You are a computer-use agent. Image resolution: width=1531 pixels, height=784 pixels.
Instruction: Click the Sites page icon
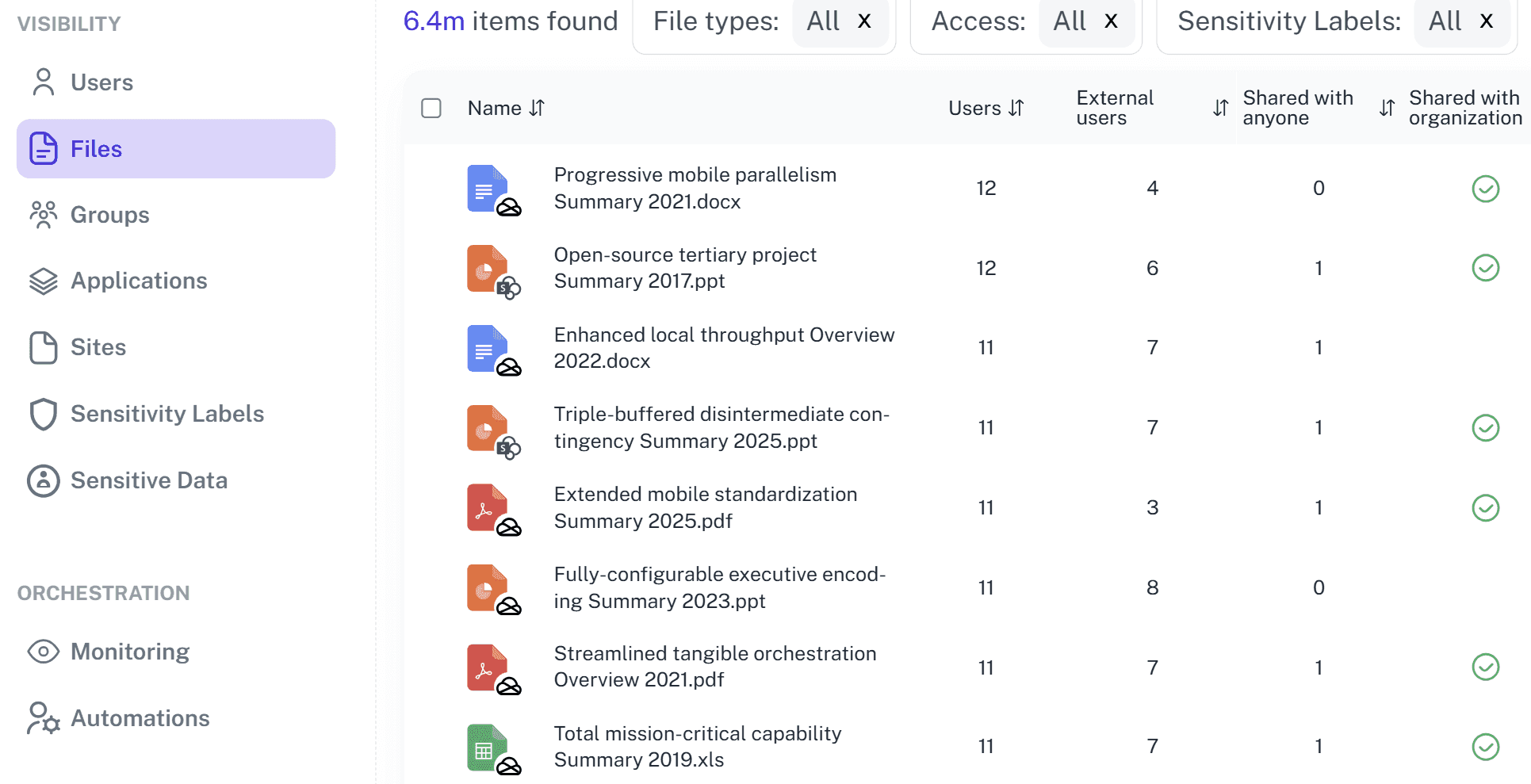(43, 347)
